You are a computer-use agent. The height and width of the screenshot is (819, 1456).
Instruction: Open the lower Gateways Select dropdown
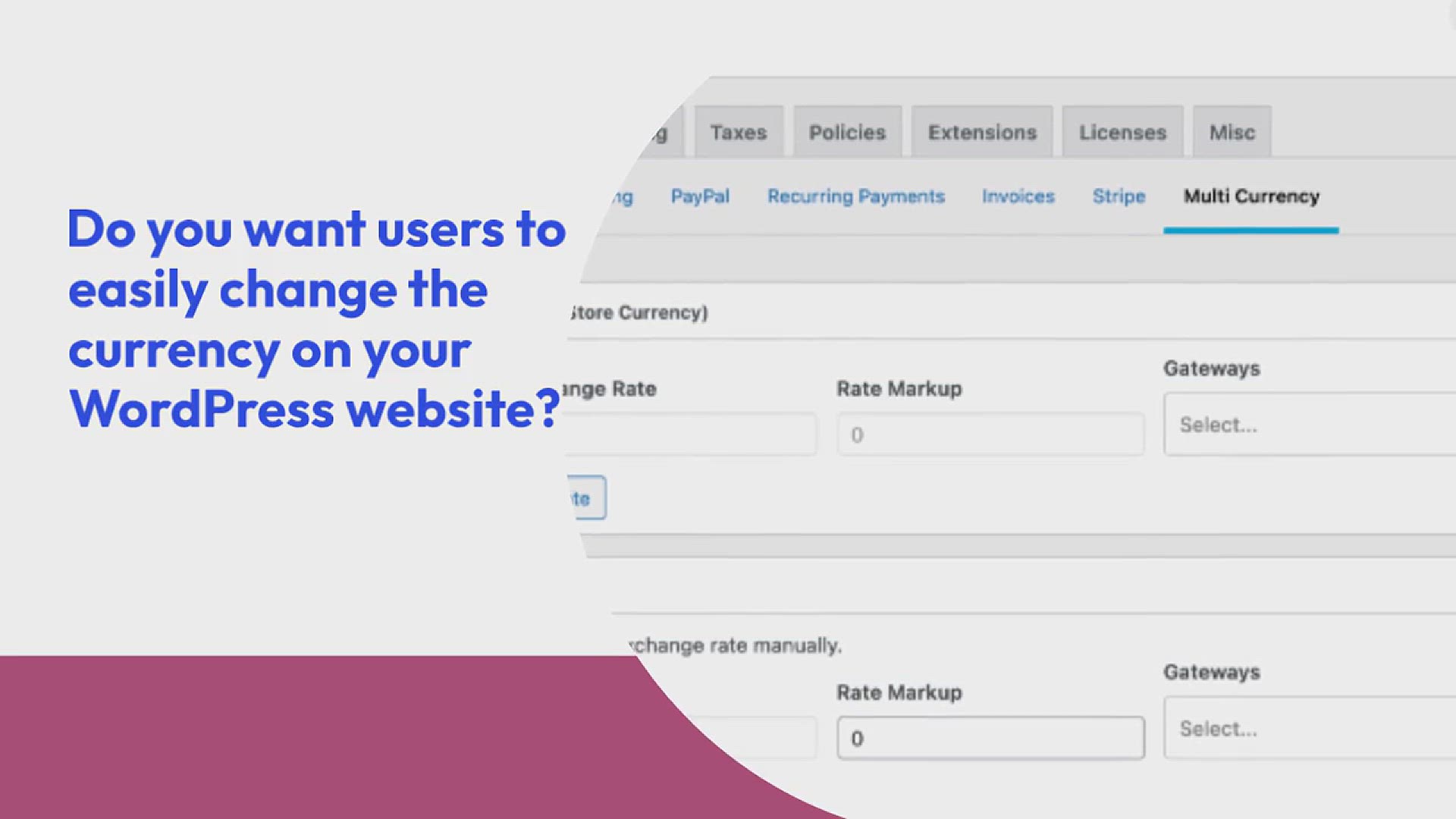(1310, 728)
